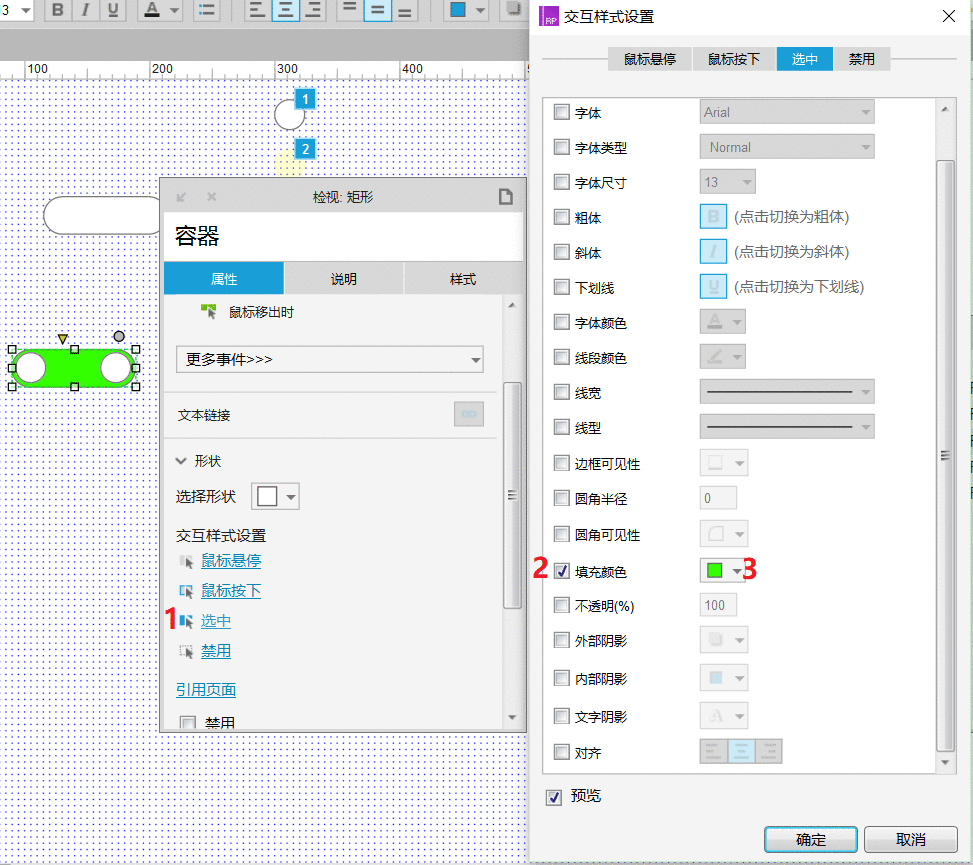The height and width of the screenshot is (865, 973).
Task: Enable the 字体尺寸 checkbox
Action: tap(562, 182)
